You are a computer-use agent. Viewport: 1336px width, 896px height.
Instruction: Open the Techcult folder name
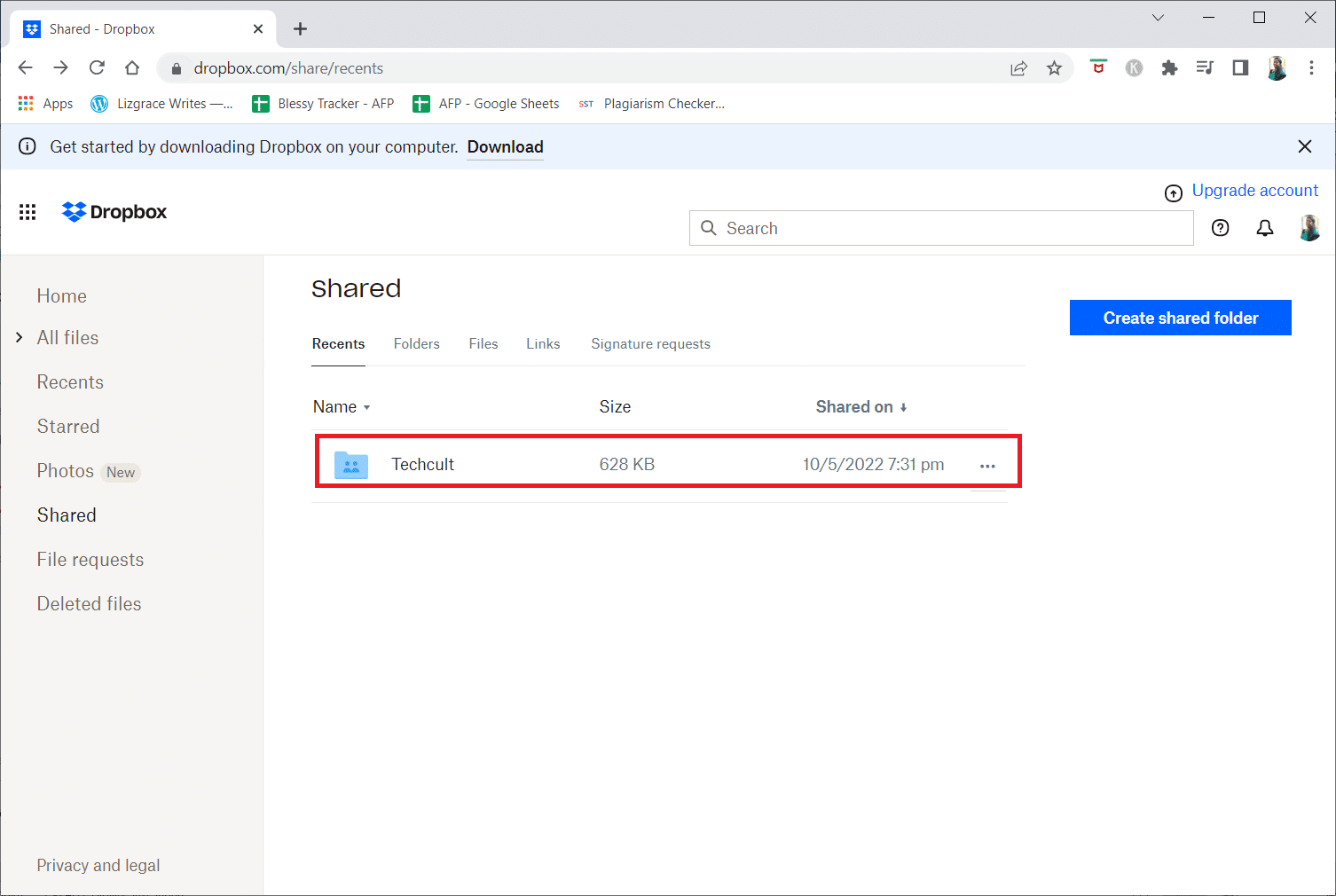pyautogui.click(x=423, y=465)
